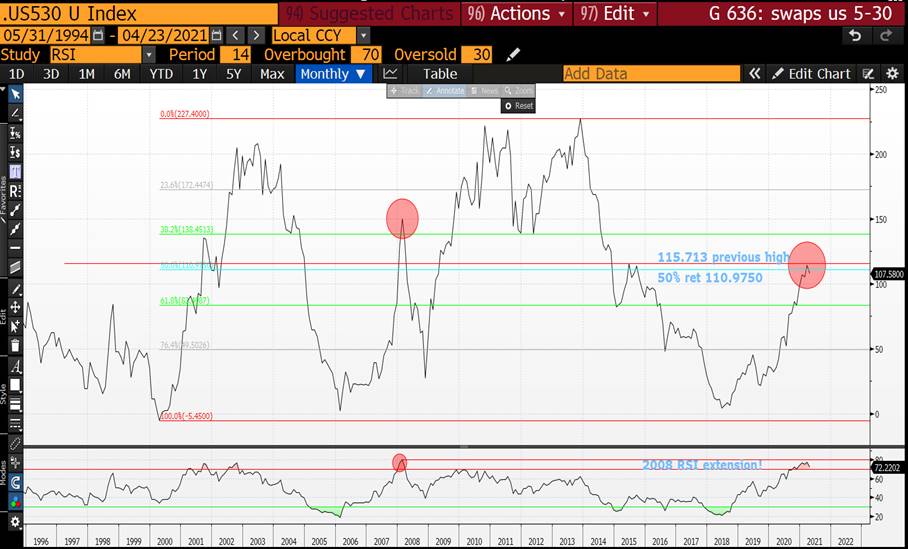Click the settings gear at sidebar bottom
Screen dimensions: 908x549
15,522
